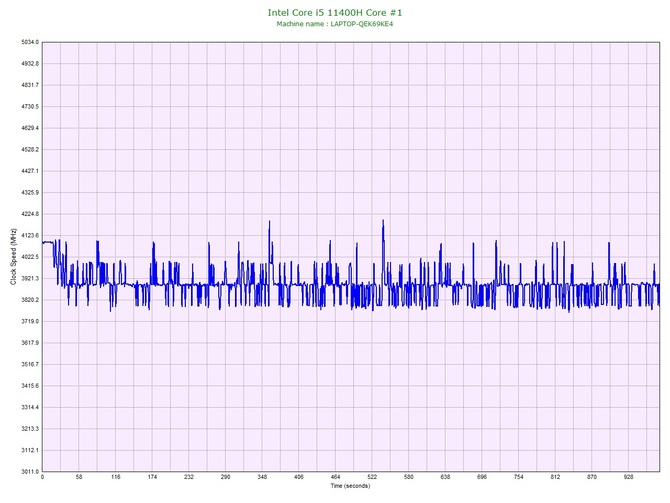Click the highest clock spike near 522 seconds
Image resolution: width=670 pixels, height=503 pixels.
coord(383,221)
